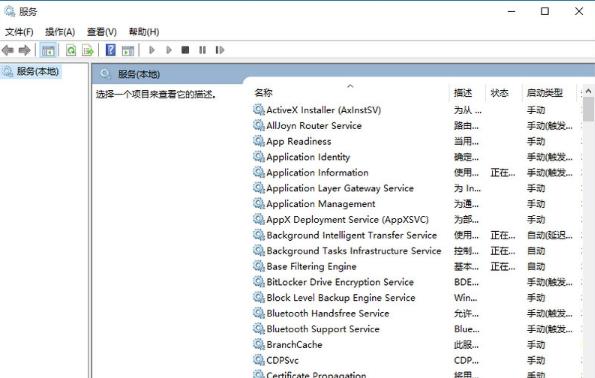595x378 pixels.
Task: Toggle the action pane toolbar icon
Action: pyautogui.click(x=128, y=50)
